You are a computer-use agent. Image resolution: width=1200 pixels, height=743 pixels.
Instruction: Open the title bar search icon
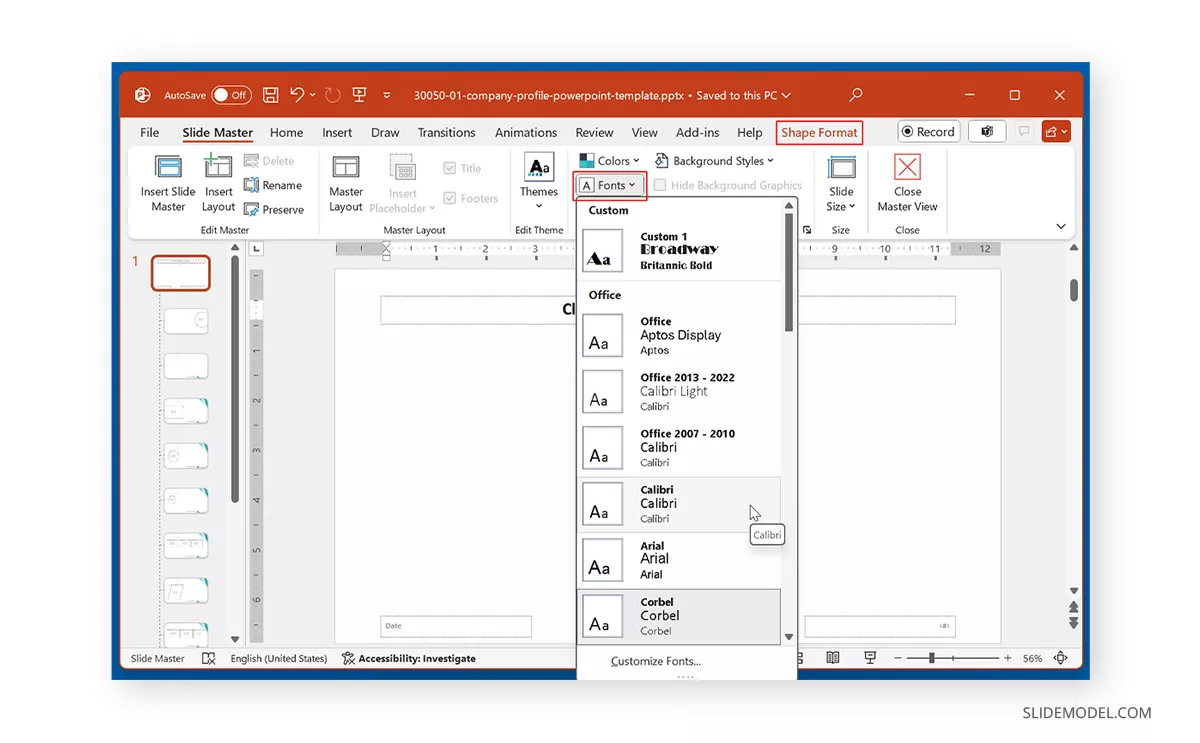(x=856, y=95)
